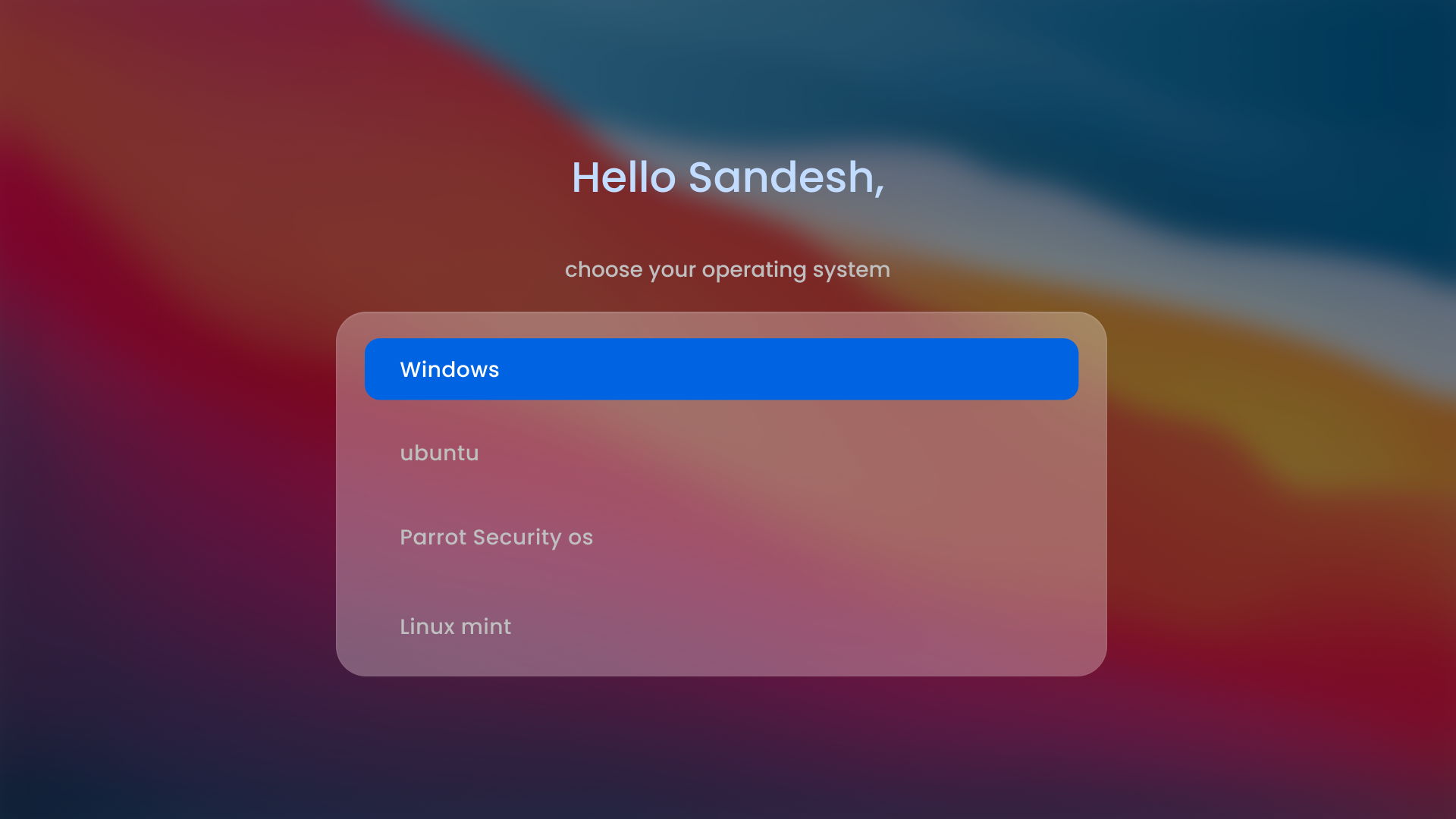Viewport: 1456px width, 819px height.
Task: Click the word system in the subtitle
Action: [x=852, y=271]
